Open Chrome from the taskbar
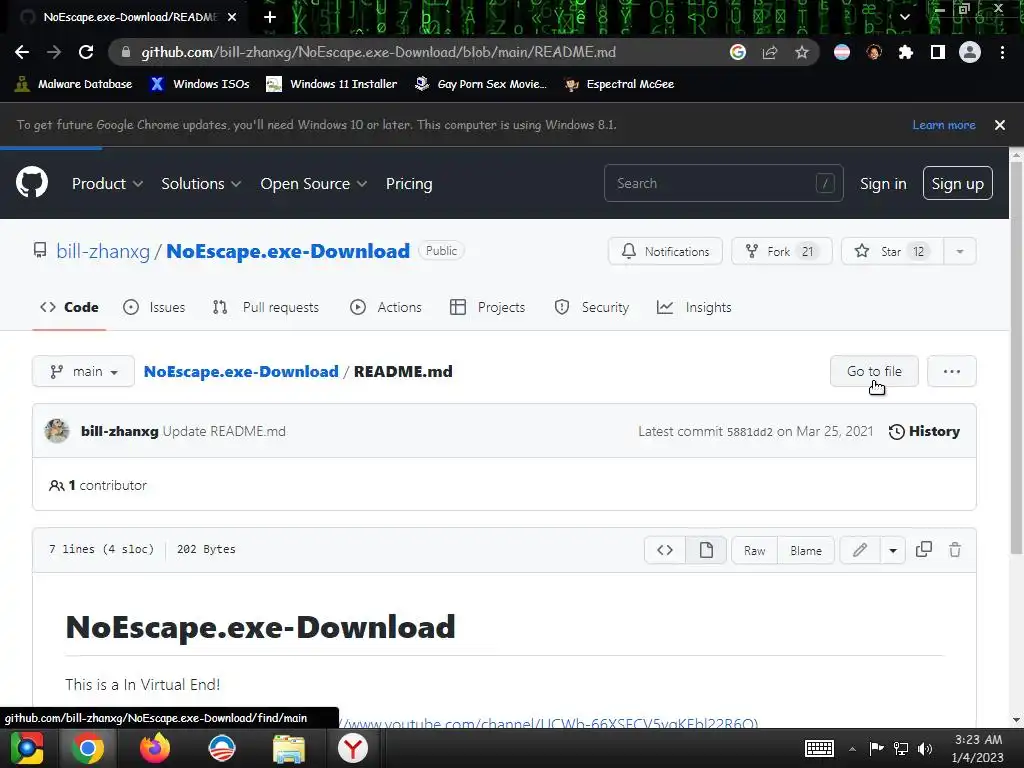 point(87,748)
